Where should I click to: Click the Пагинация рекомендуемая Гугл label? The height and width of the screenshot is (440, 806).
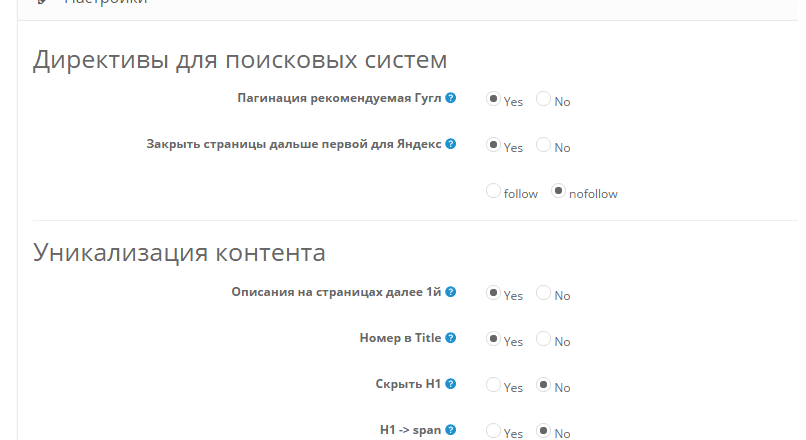pyautogui.click(x=339, y=98)
